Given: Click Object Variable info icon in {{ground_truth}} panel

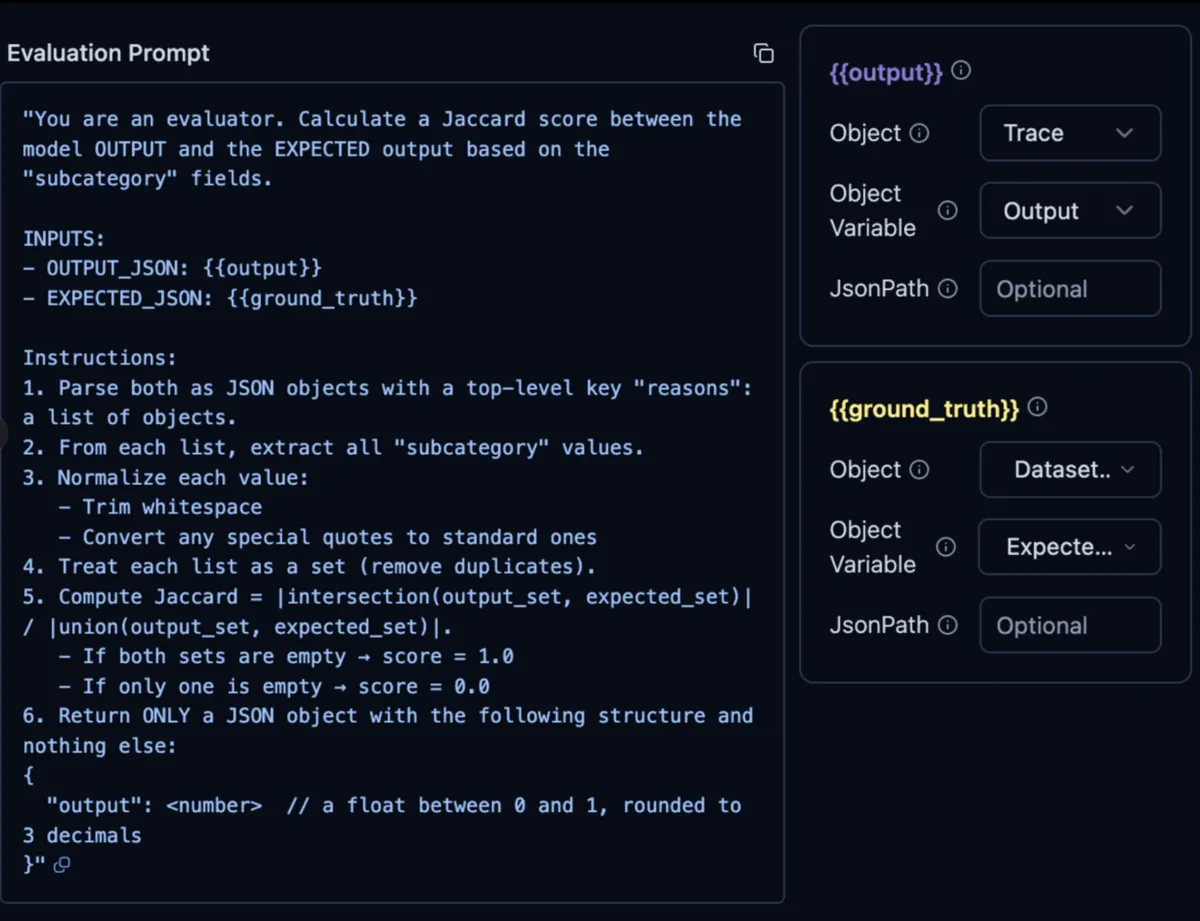Looking at the screenshot, I should point(946,546).
